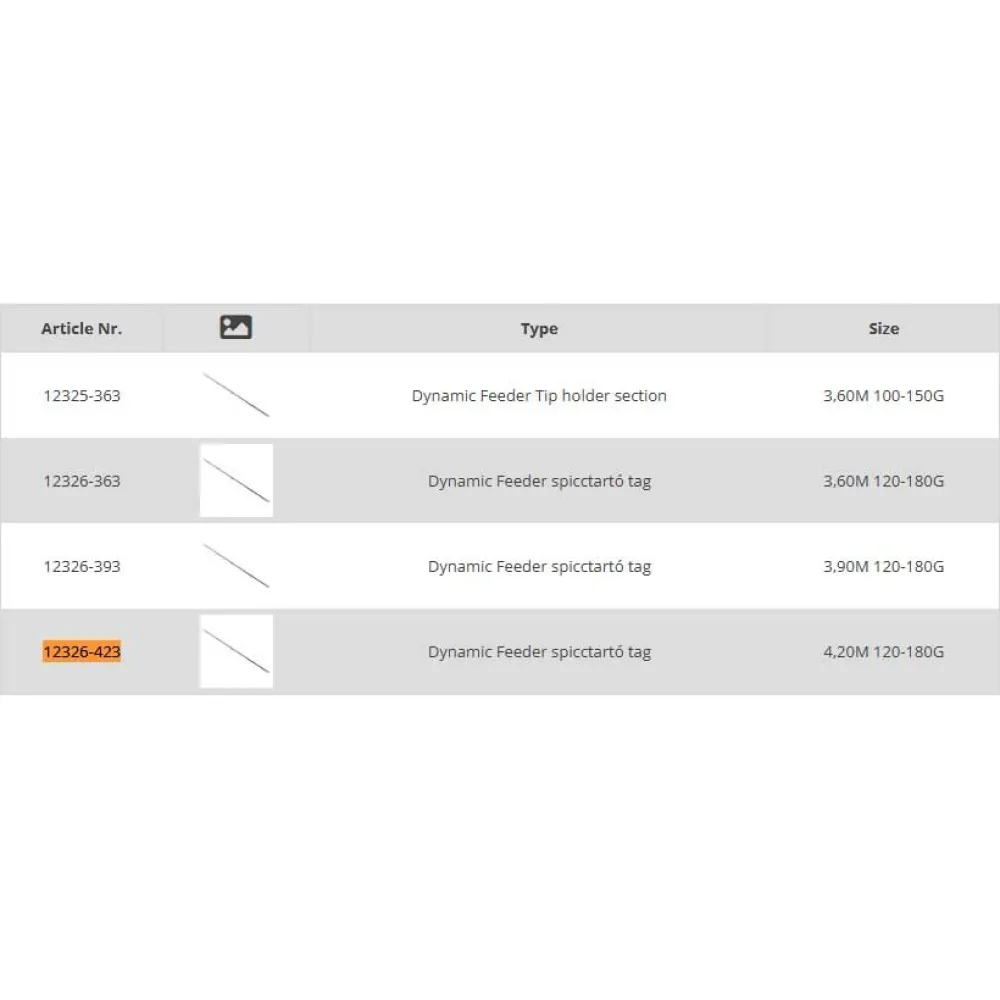This screenshot has width=1000, height=1000.
Task: Click article number 12325-363
Action: point(82,395)
